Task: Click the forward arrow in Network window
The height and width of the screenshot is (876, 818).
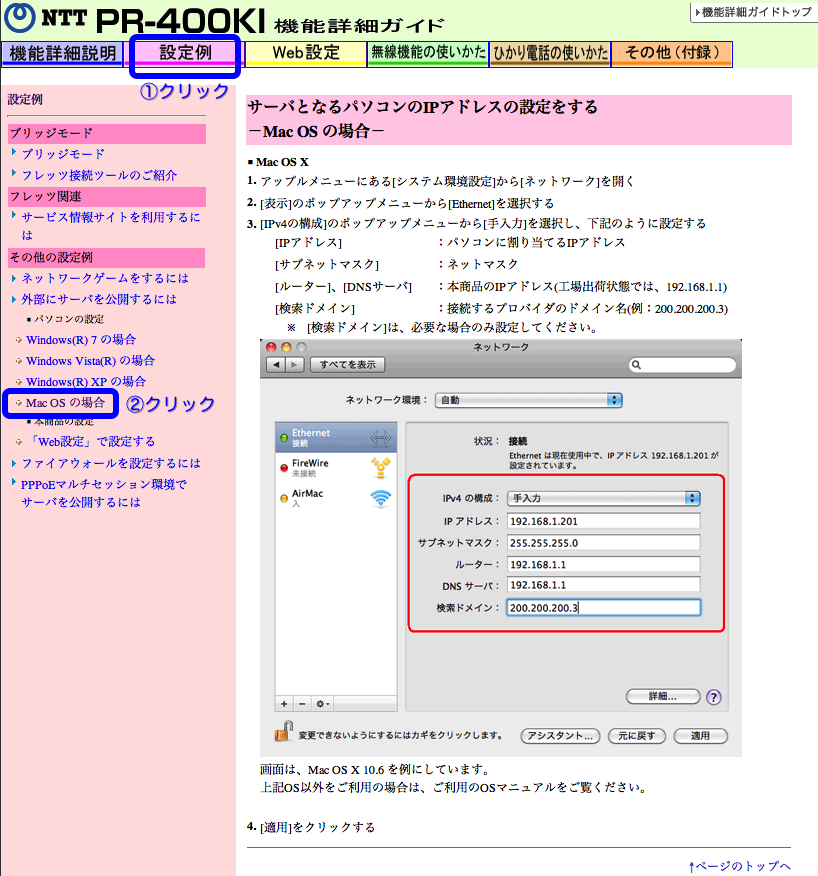Action: [x=294, y=365]
